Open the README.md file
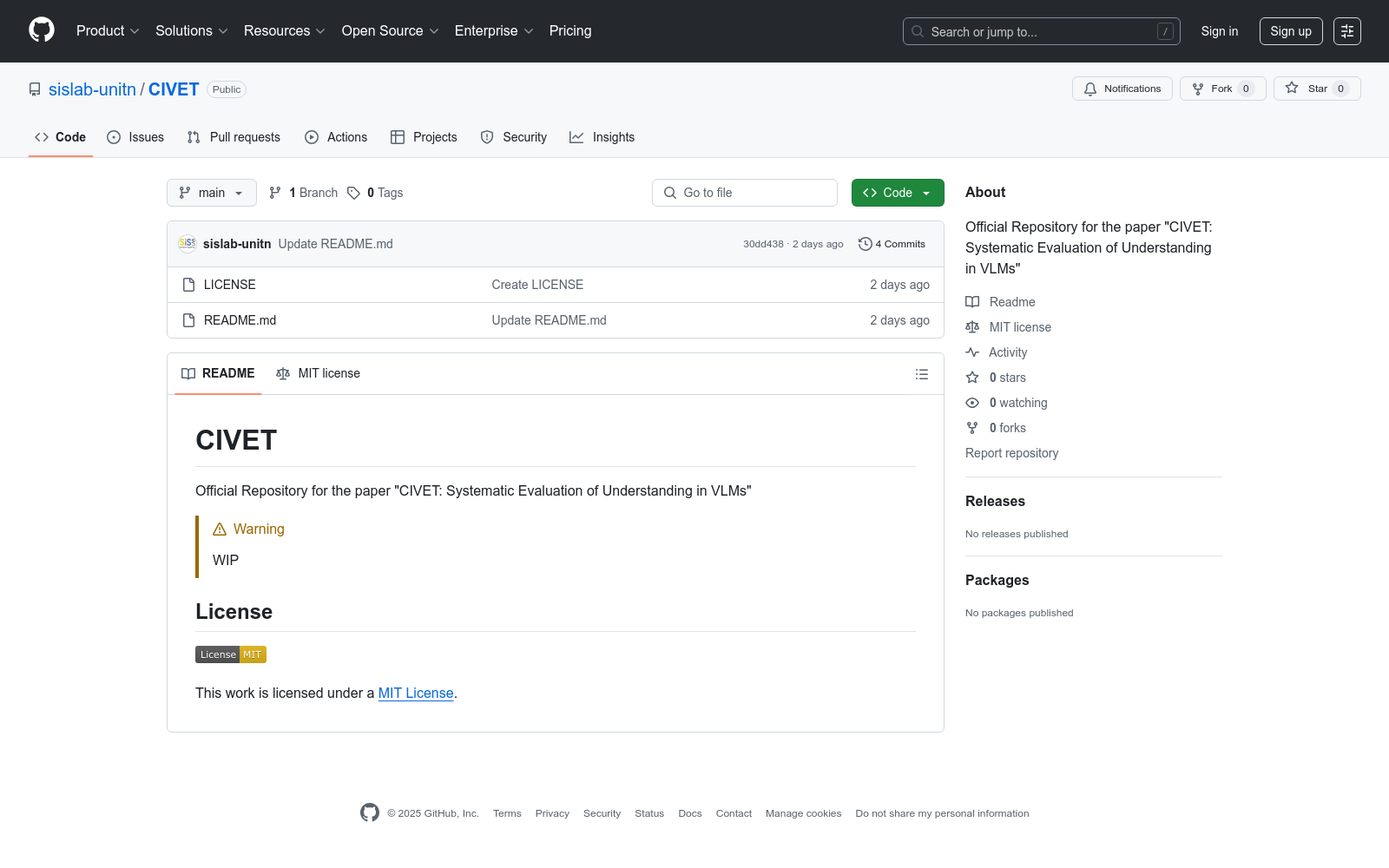 tap(240, 320)
